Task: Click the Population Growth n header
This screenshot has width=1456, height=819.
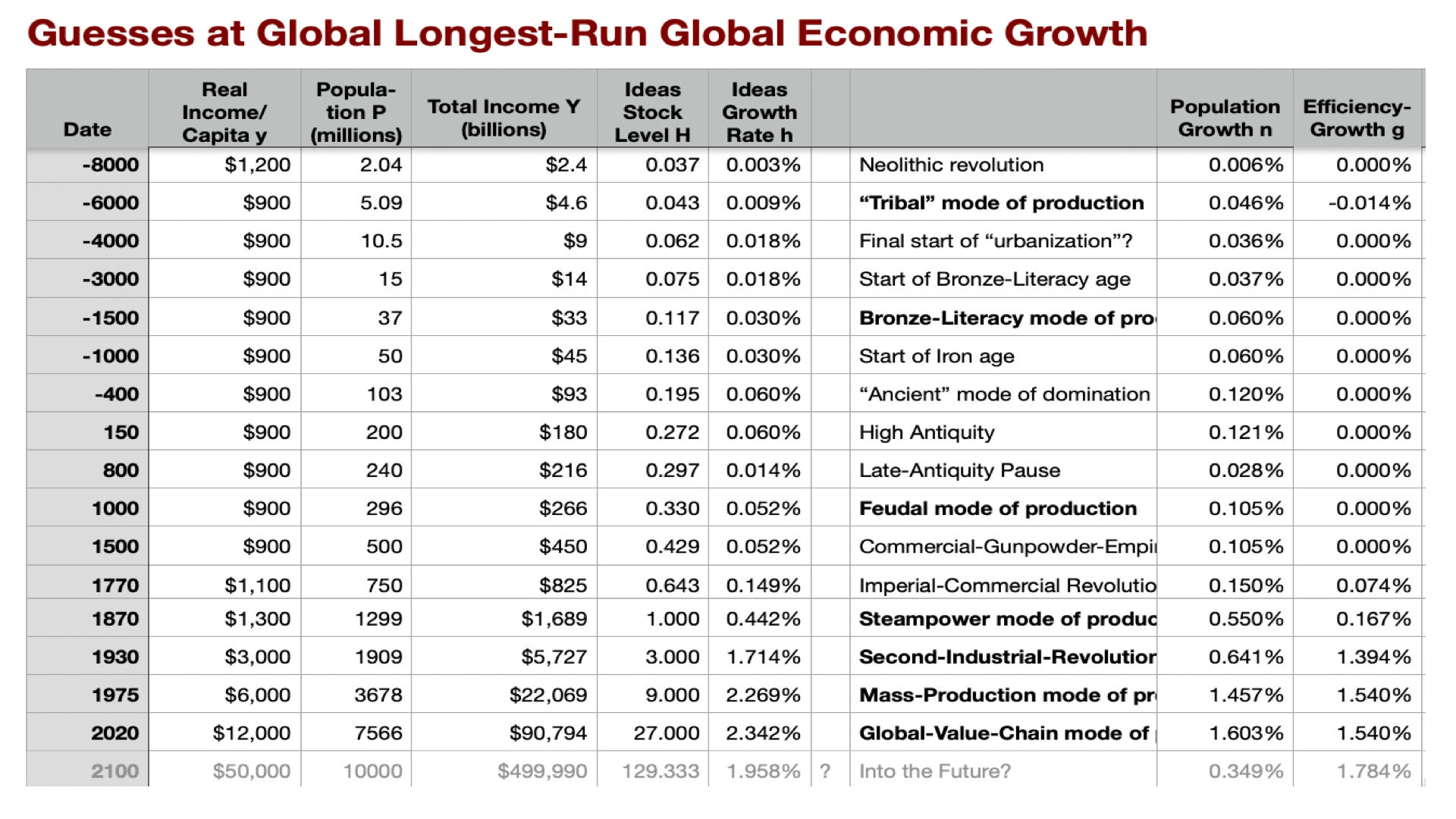Action: pyautogui.click(x=1225, y=118)
